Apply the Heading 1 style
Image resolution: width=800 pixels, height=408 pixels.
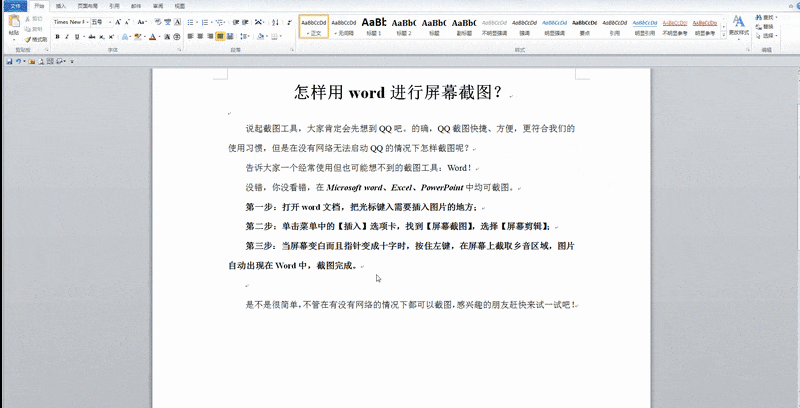point(374,27)
